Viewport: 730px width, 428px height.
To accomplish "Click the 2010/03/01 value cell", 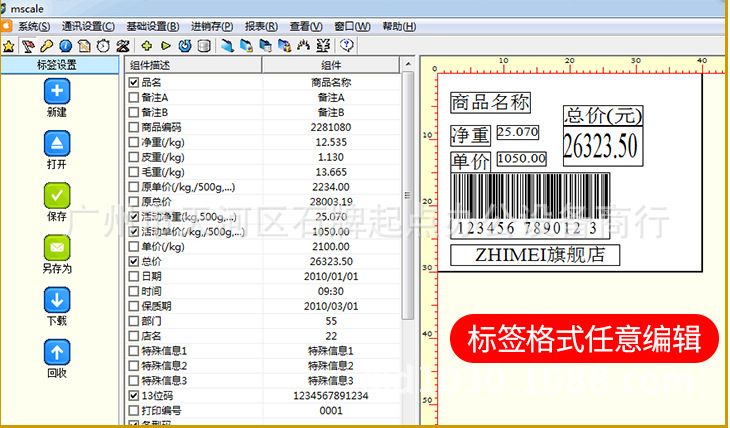I will tap(331, 306).
